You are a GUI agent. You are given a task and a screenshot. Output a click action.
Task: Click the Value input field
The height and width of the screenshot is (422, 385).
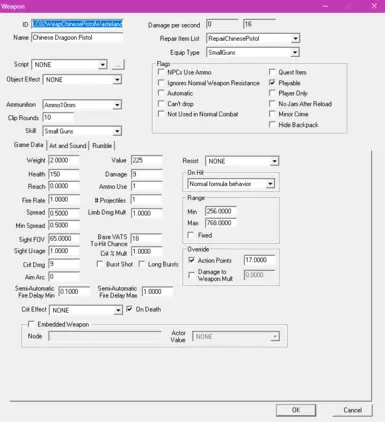tap(147, 160)
